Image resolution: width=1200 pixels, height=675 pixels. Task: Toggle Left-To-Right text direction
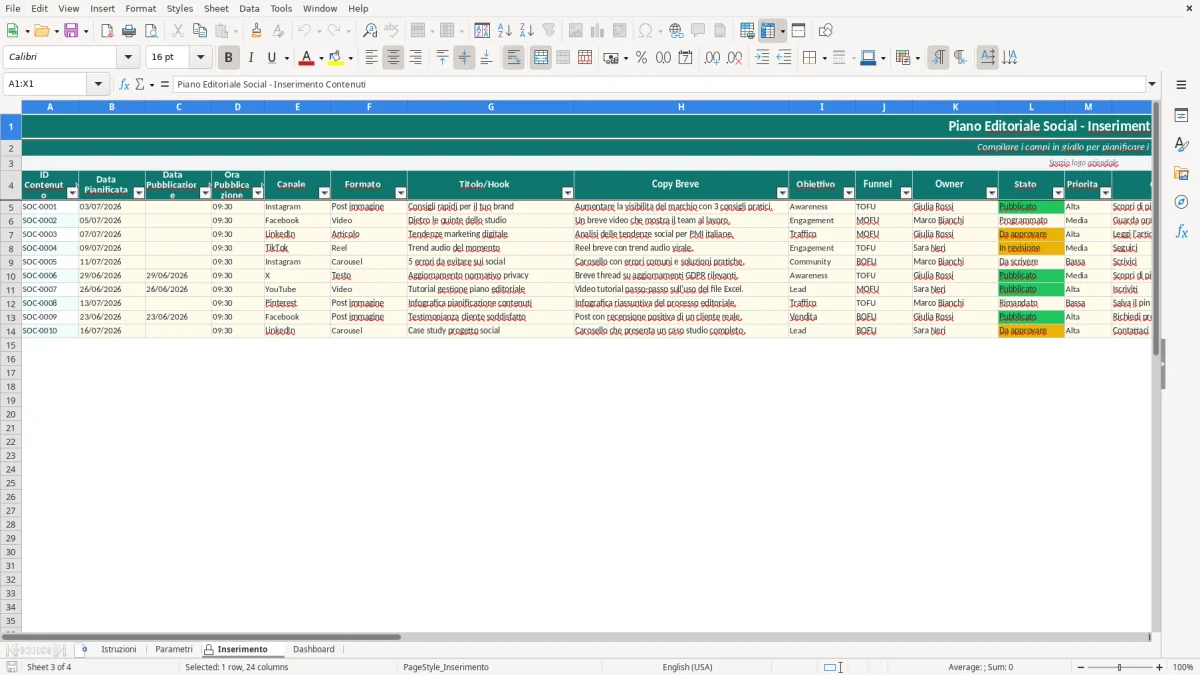pyautogui.click(x=937, y=58)
